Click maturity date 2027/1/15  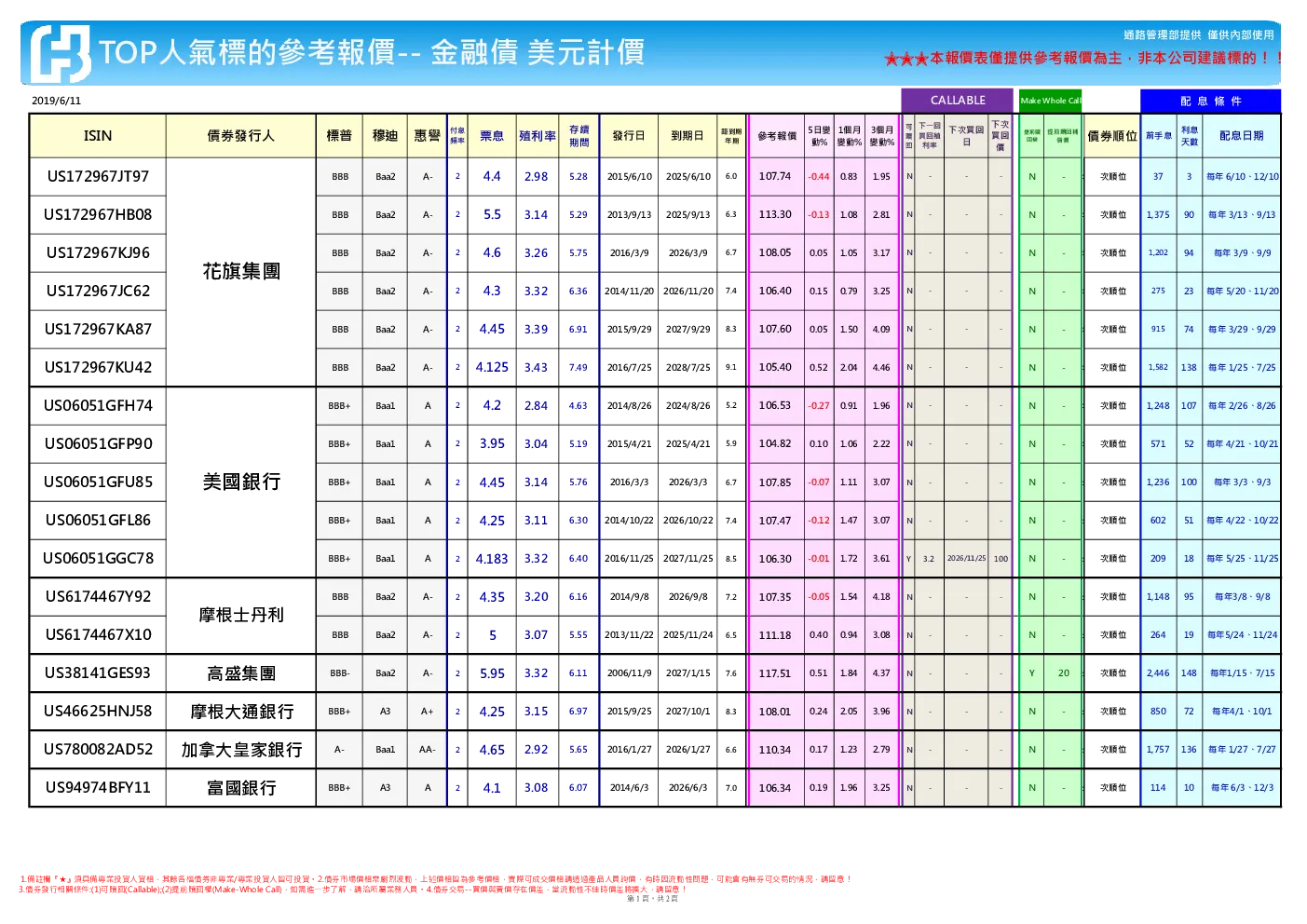tap(688, 673)
